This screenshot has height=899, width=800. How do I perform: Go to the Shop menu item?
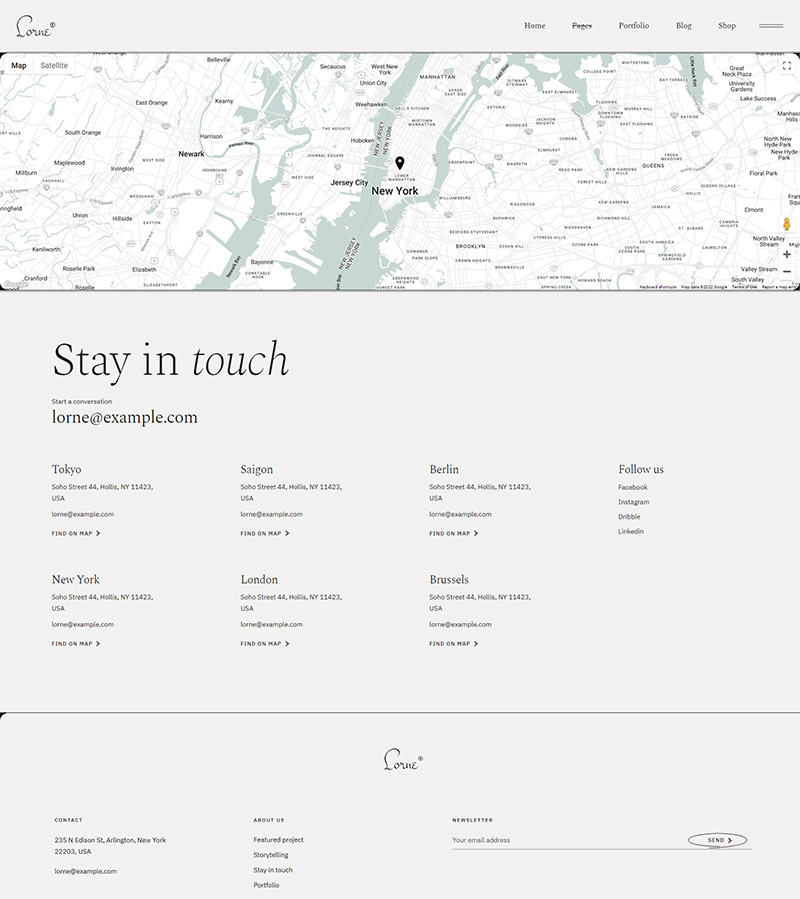click(x=726, y=26)
